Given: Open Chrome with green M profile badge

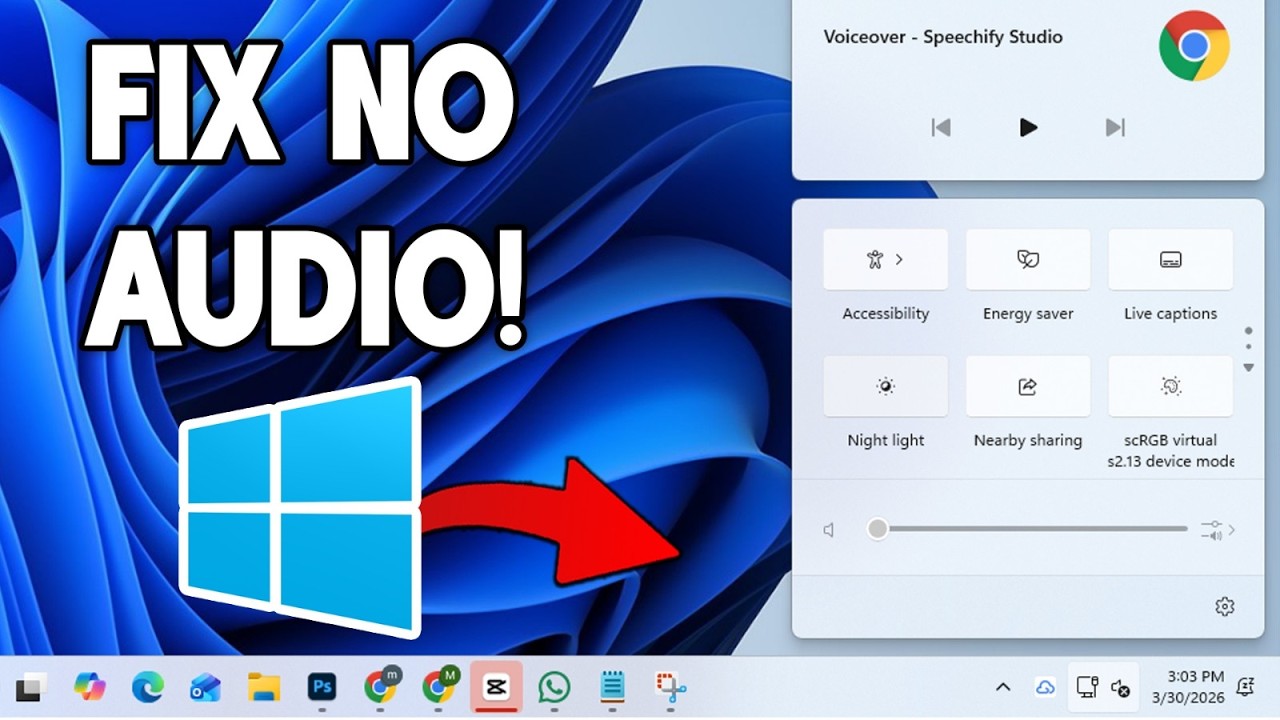Looking at the screenshot, I should pyautogui.click(x=439, y=685).
